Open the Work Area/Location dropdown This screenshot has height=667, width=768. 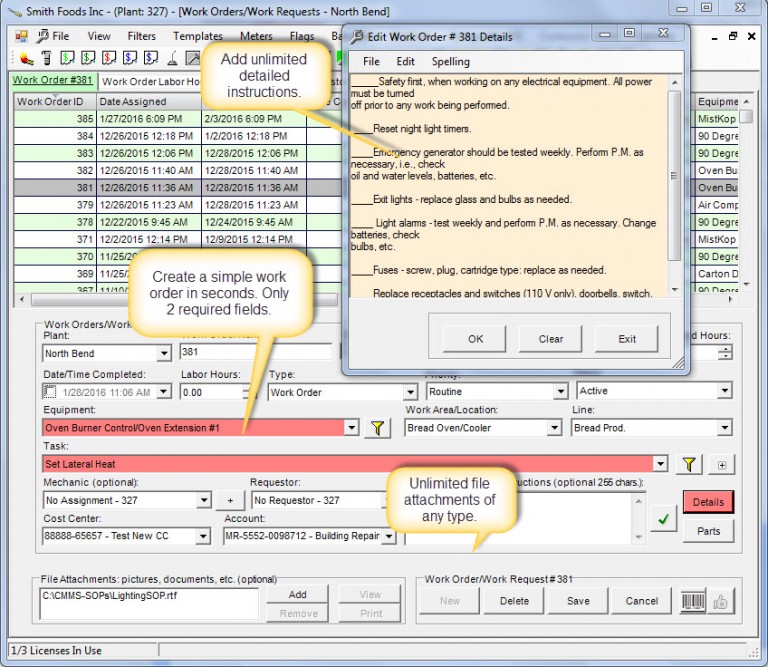[x=554, y=428]
